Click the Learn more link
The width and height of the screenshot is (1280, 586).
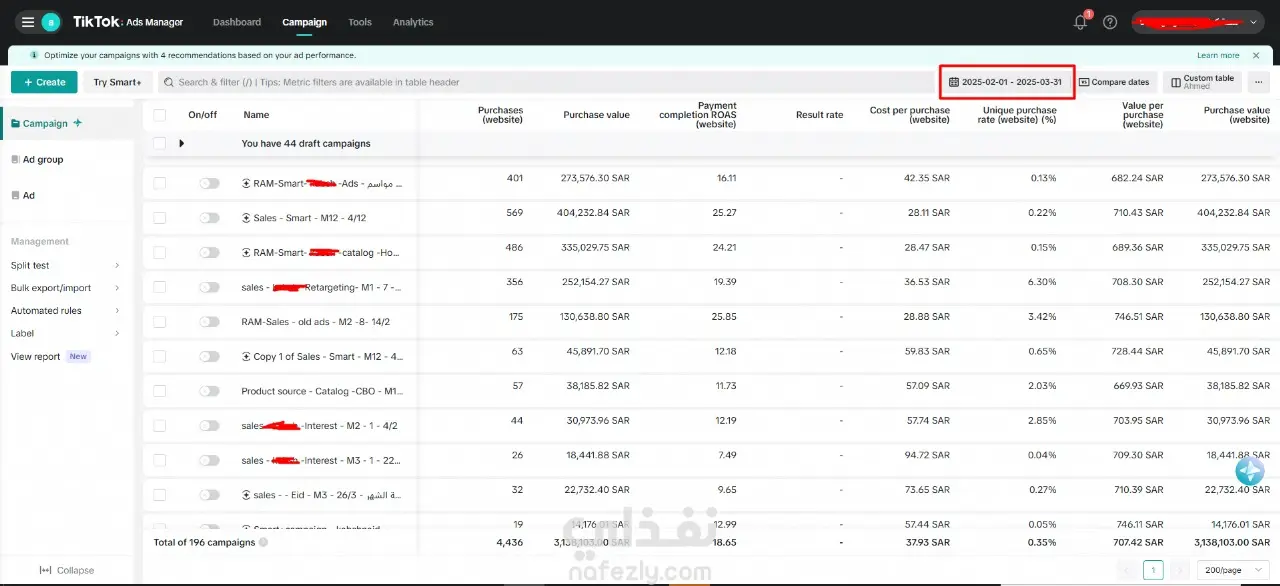coord(1218,55)
